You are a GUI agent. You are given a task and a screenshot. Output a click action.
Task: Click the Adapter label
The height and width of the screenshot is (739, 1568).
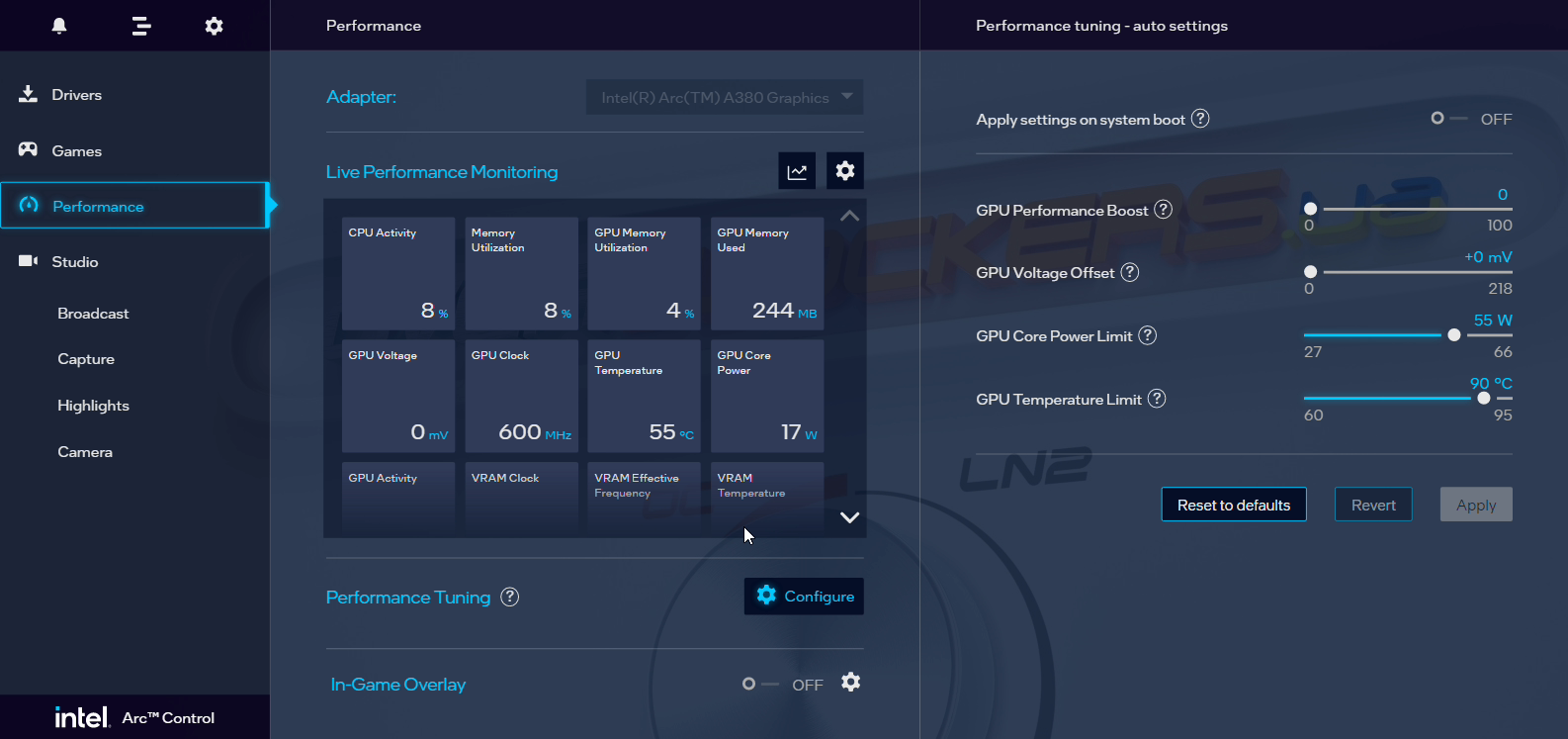pyautogui.click(x=361, y=97)
